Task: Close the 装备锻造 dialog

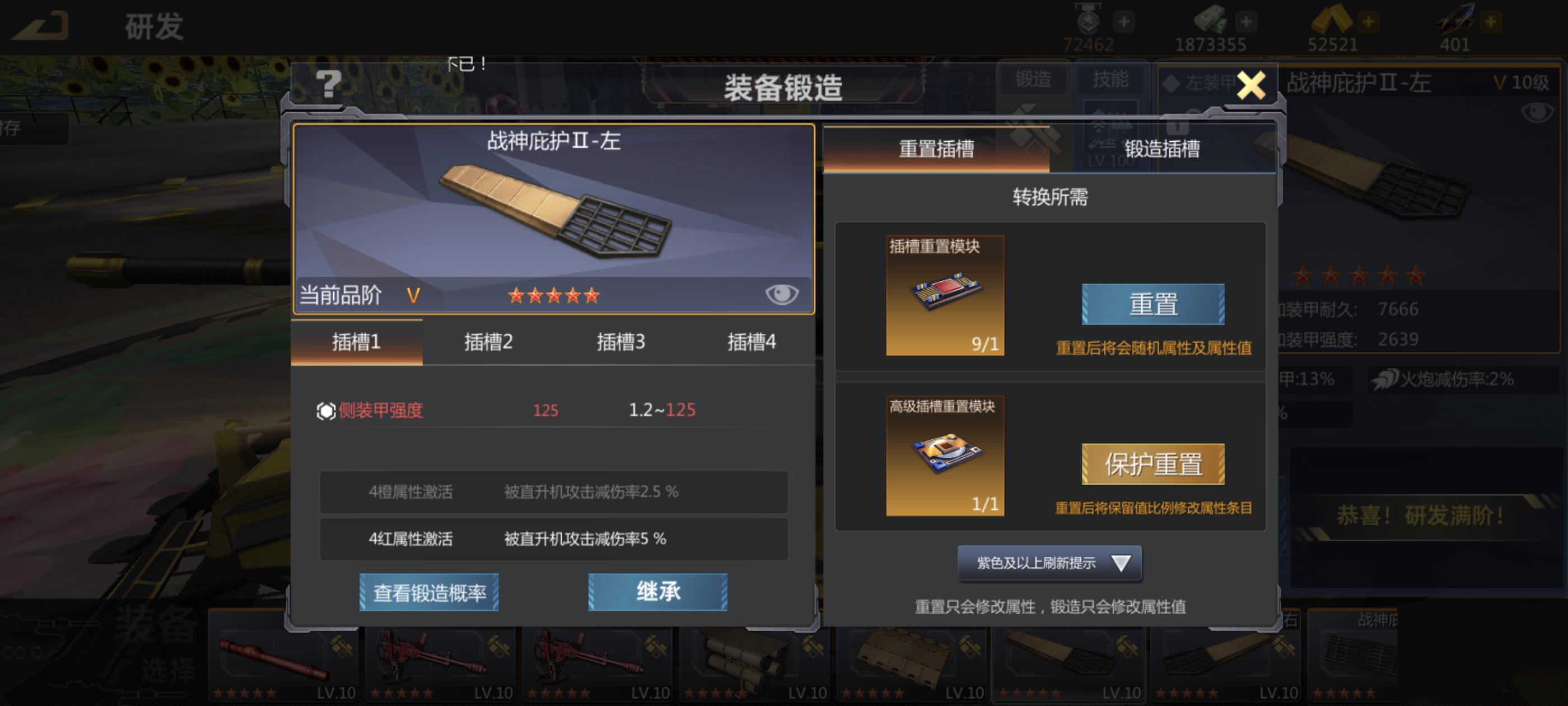Action: 1252,85
